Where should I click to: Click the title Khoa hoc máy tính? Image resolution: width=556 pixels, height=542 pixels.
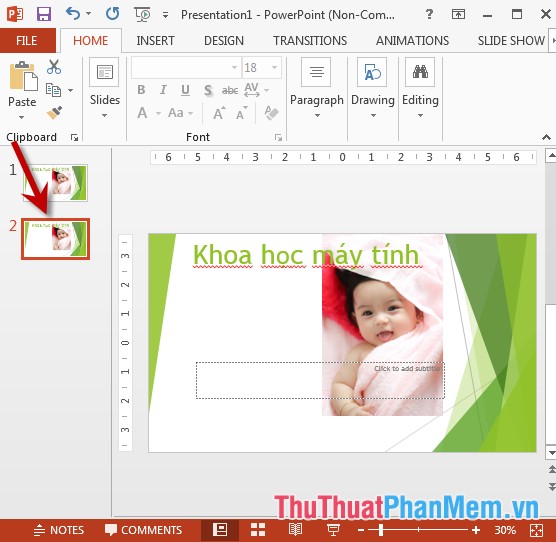(306, 255)
